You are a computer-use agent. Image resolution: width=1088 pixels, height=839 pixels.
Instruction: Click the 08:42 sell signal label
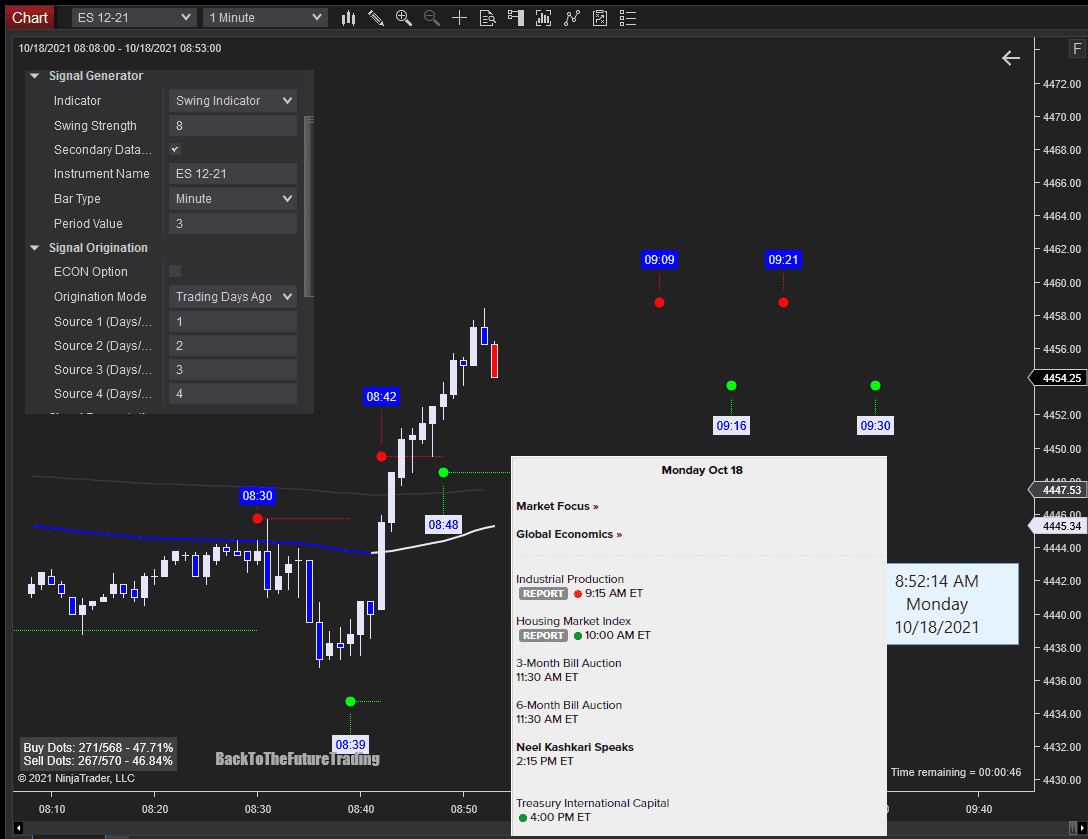tap(382, 396)
